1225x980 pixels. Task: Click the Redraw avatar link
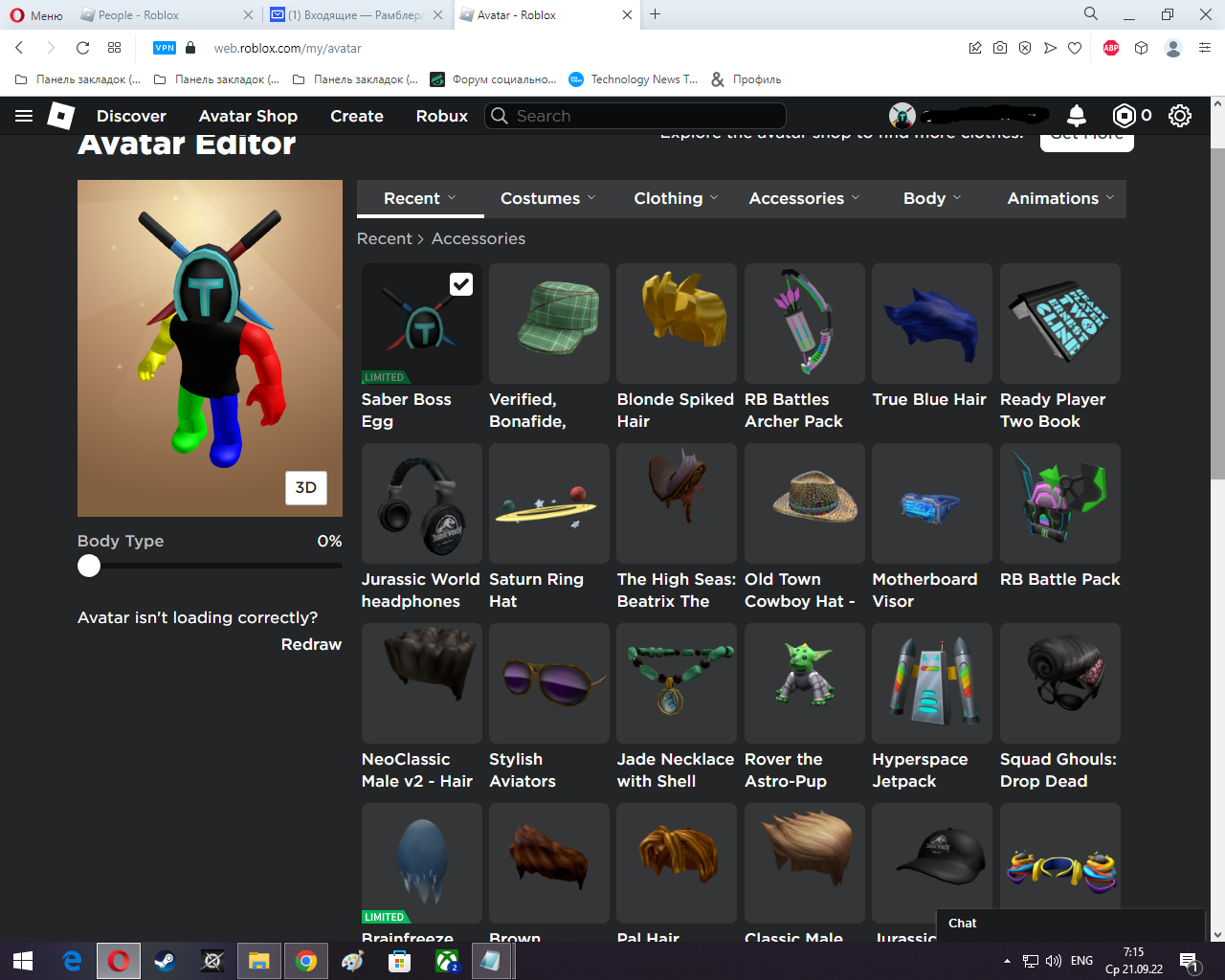click(x=311, y=644)
